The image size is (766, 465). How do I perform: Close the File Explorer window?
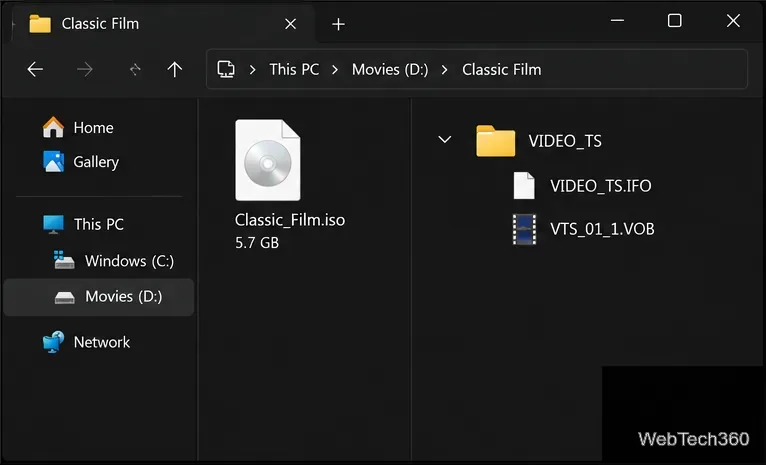[733, 21]
